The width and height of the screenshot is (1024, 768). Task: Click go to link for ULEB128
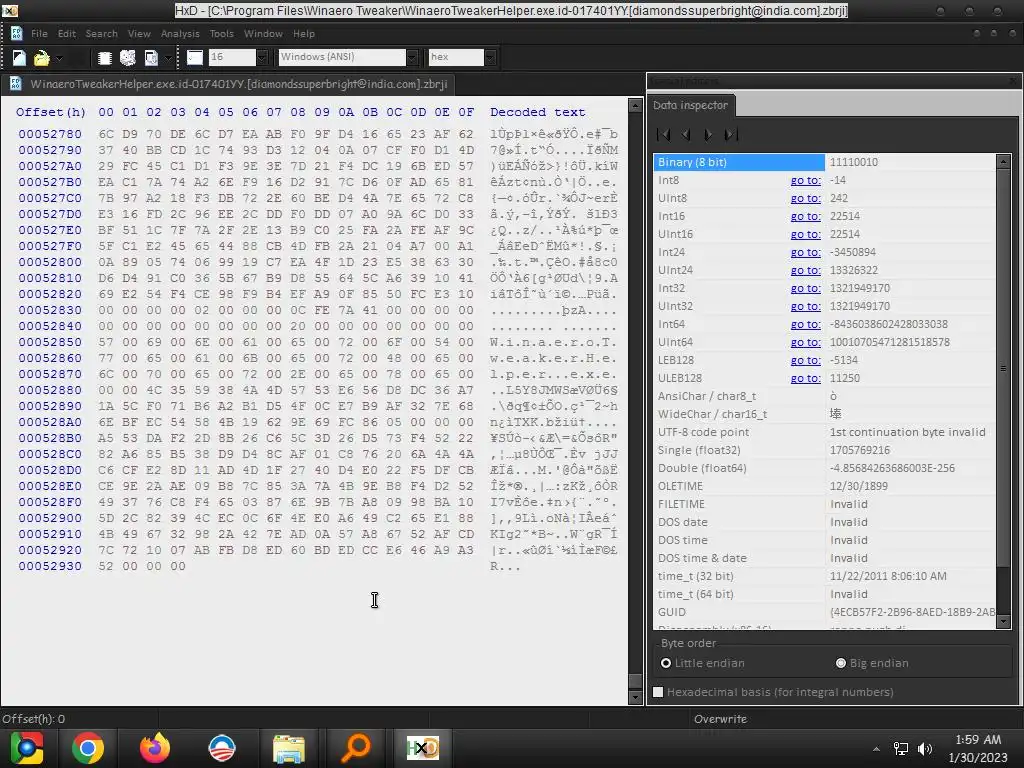805,378
